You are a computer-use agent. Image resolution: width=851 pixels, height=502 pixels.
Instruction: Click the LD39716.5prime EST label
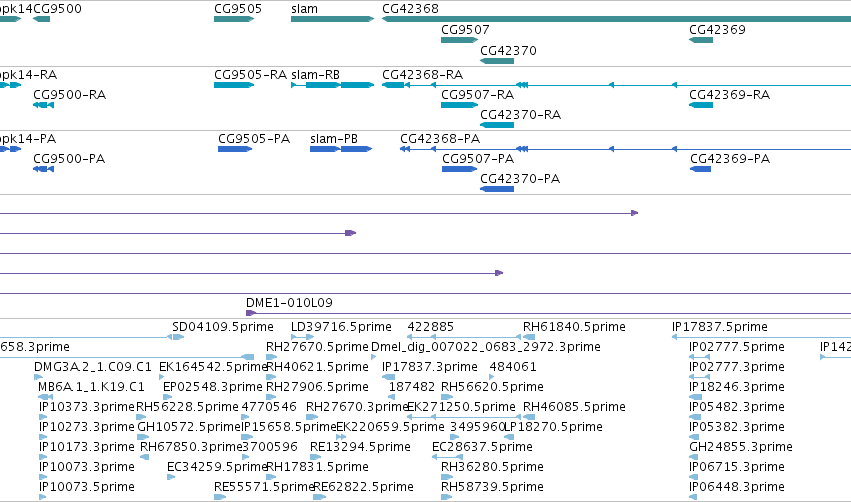341,327
